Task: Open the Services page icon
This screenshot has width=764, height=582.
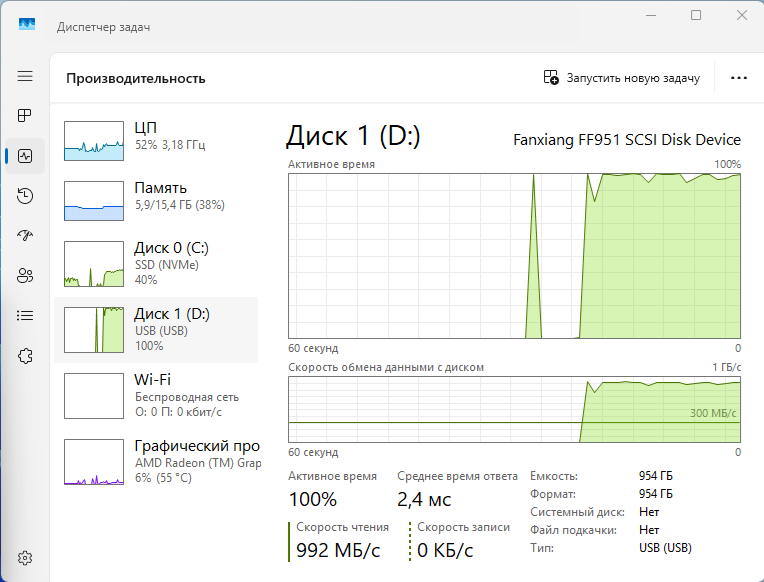Action: point(25,356)
